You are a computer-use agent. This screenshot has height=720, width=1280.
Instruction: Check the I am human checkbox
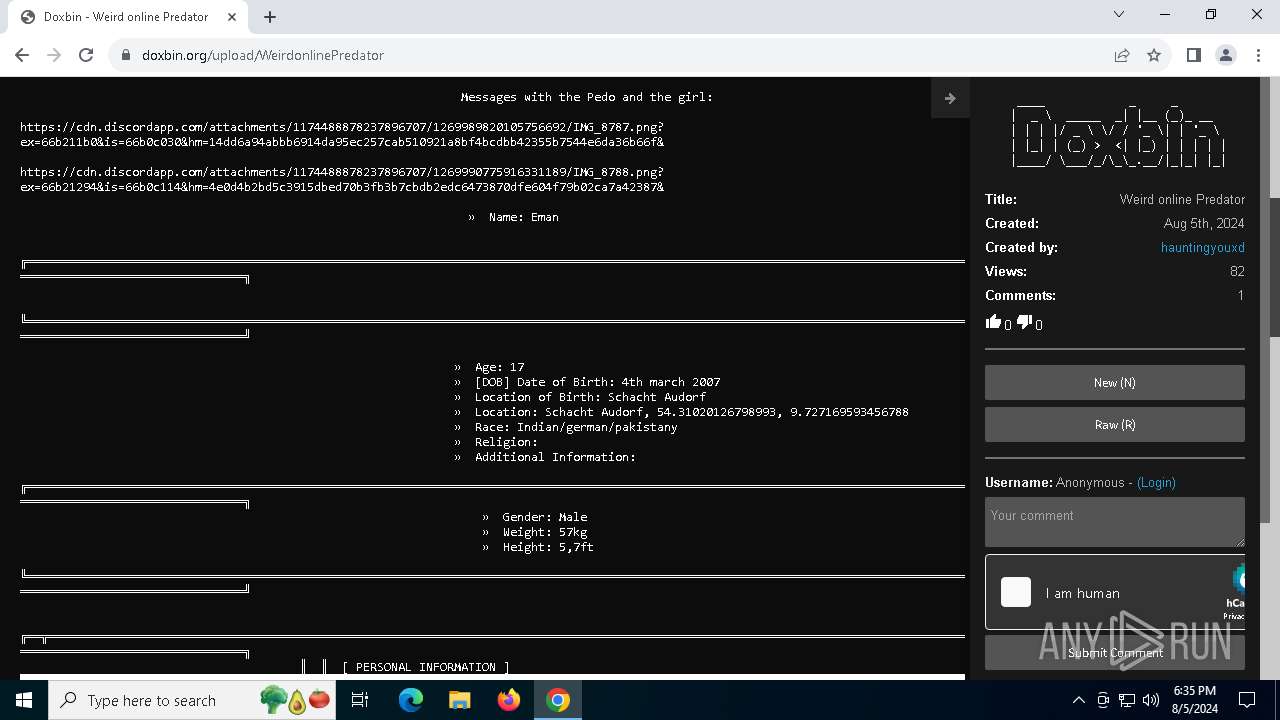point(1016,592)
